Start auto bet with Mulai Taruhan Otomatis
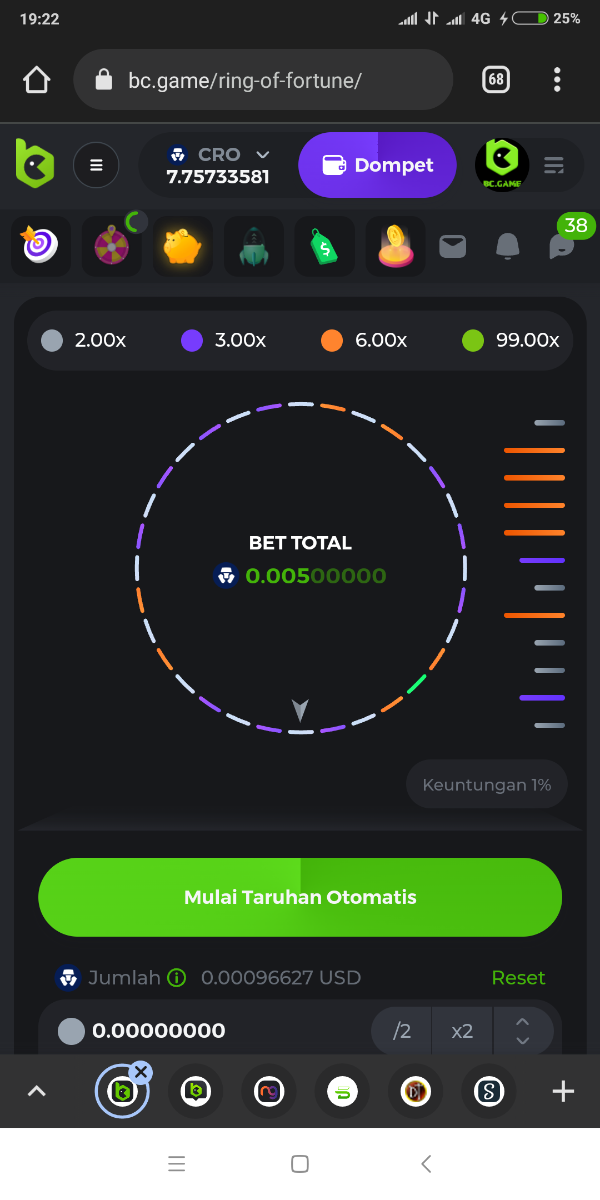Image resolution: width=600 pixels, height=1200 pixels. [300, 897]
